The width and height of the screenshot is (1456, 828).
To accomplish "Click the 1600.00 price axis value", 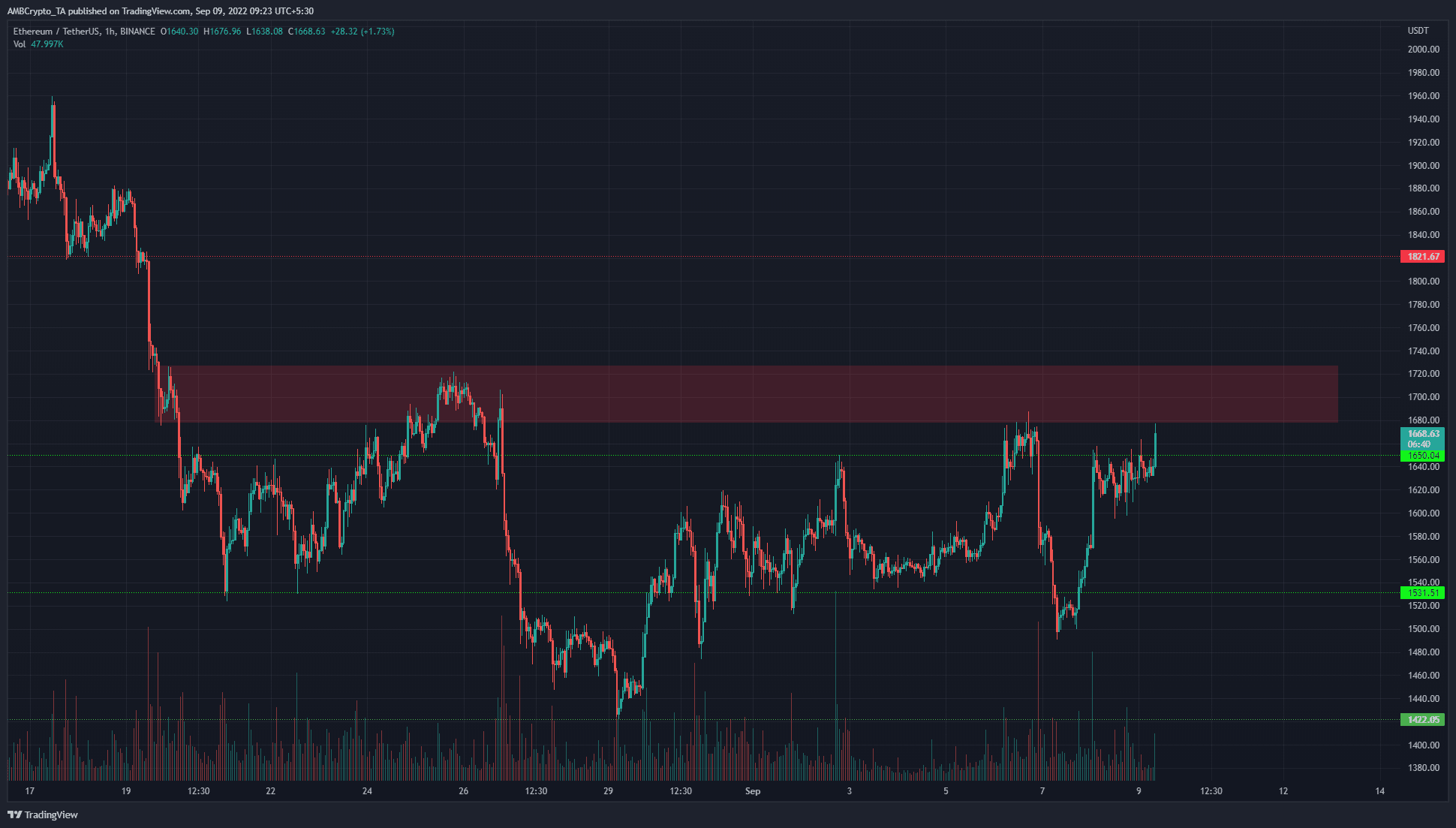I will (1424, 513).
